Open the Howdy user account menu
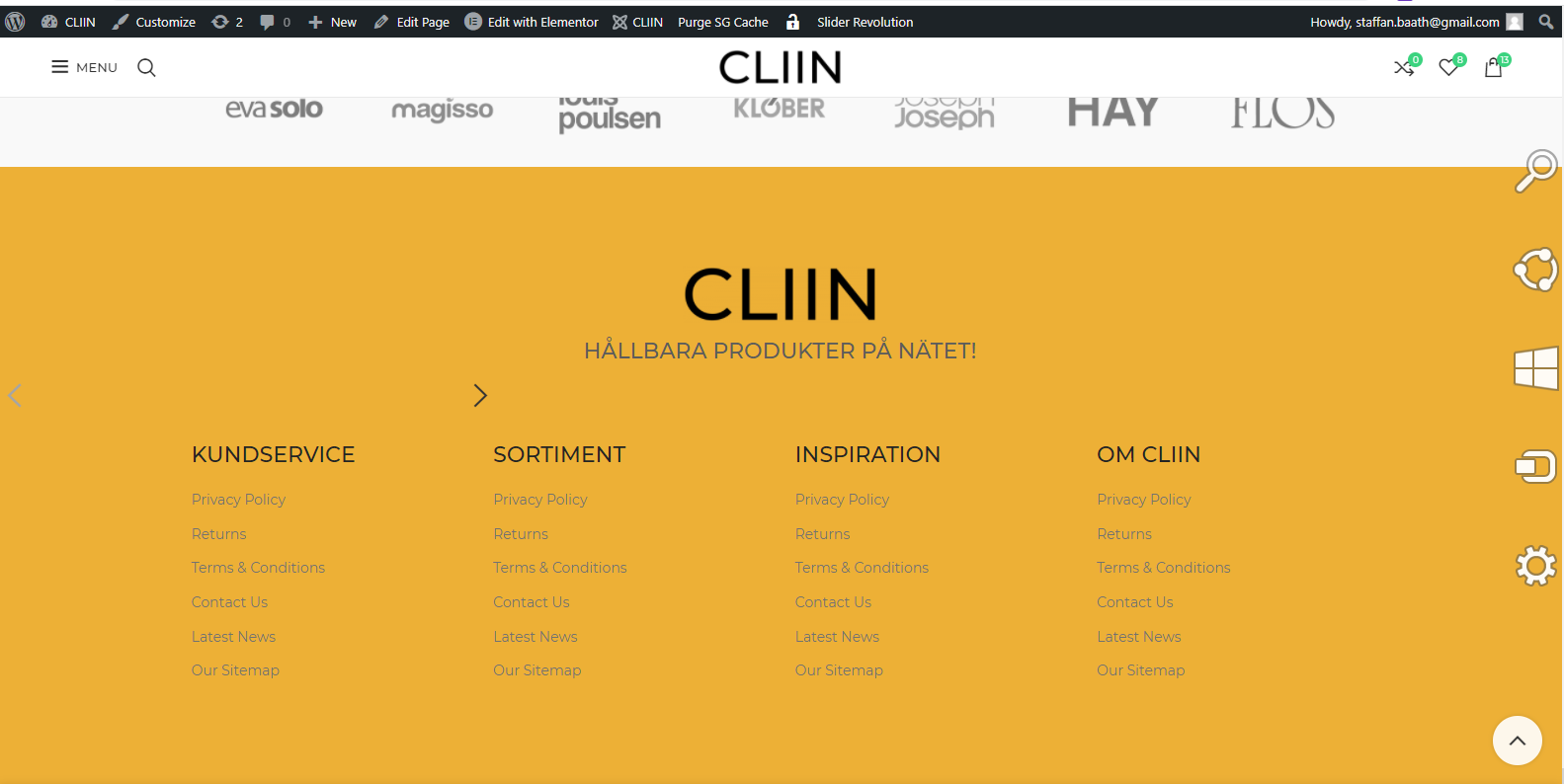This screenshot has height=784, width=1564. tap(1416, 22)
